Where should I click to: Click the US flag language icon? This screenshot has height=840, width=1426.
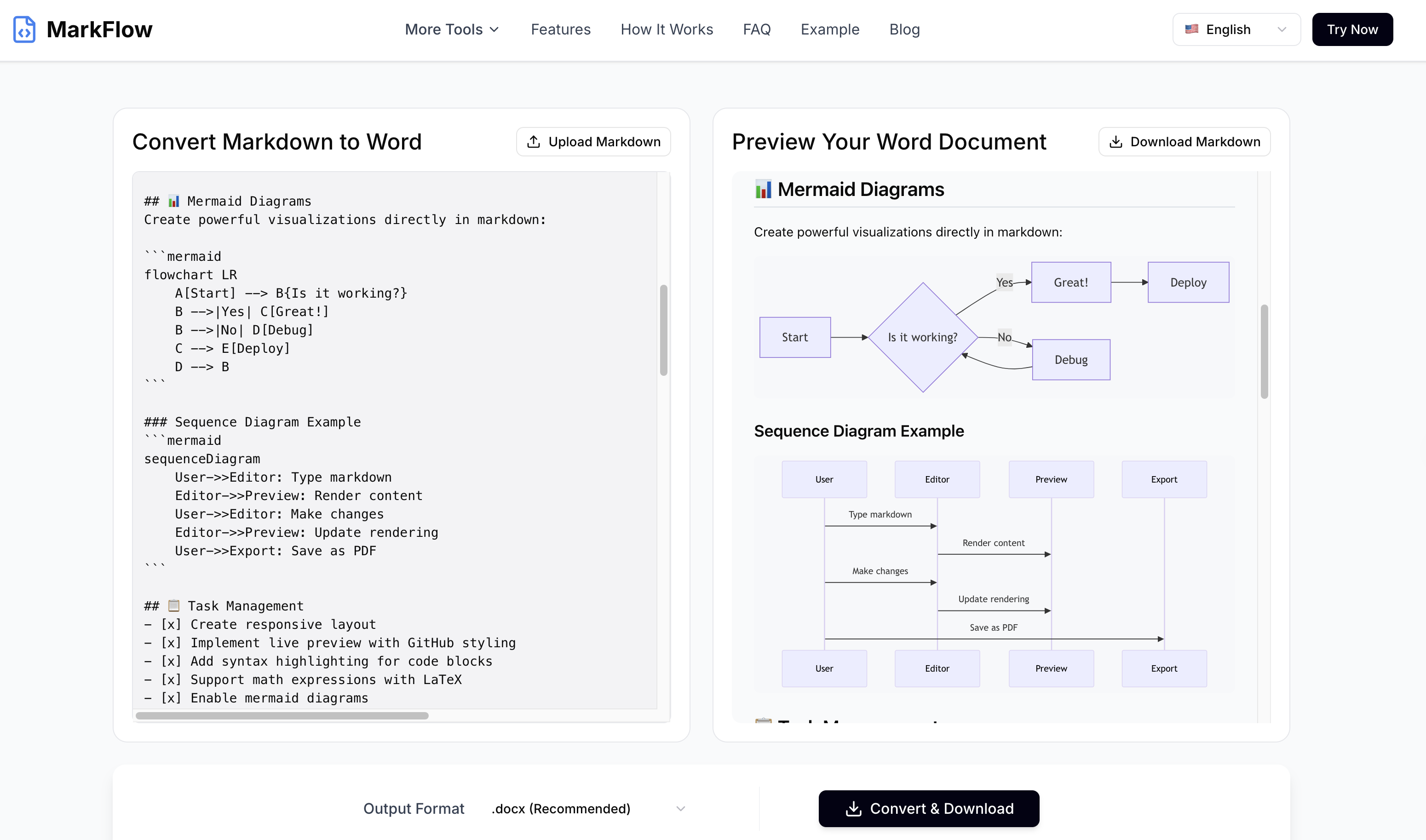coord(1191,29)
